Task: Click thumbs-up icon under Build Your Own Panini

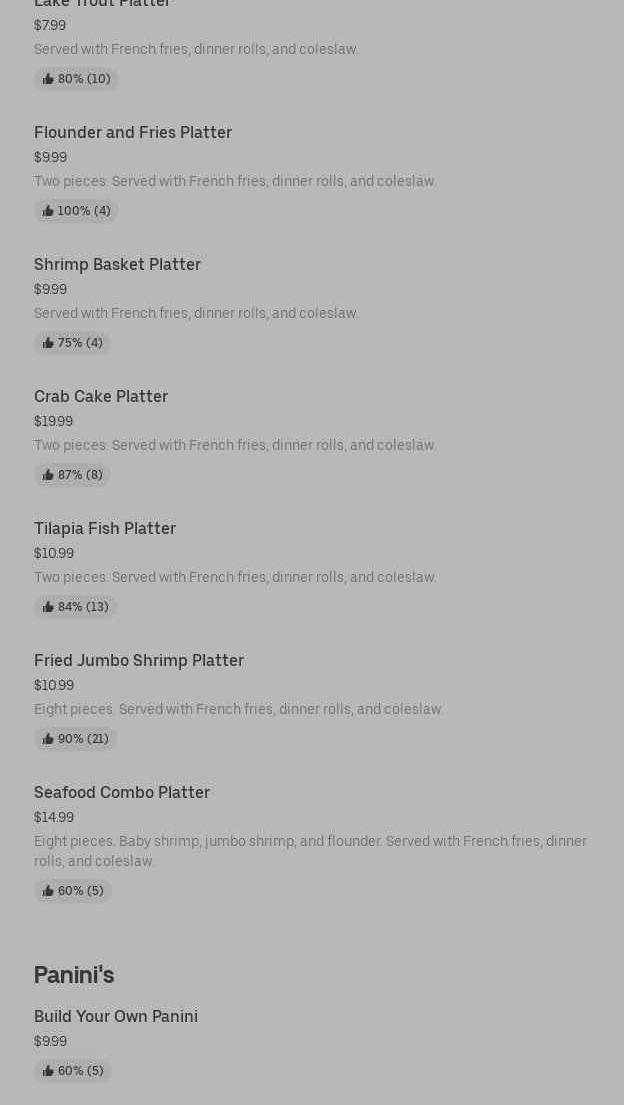Action: 48,1071
